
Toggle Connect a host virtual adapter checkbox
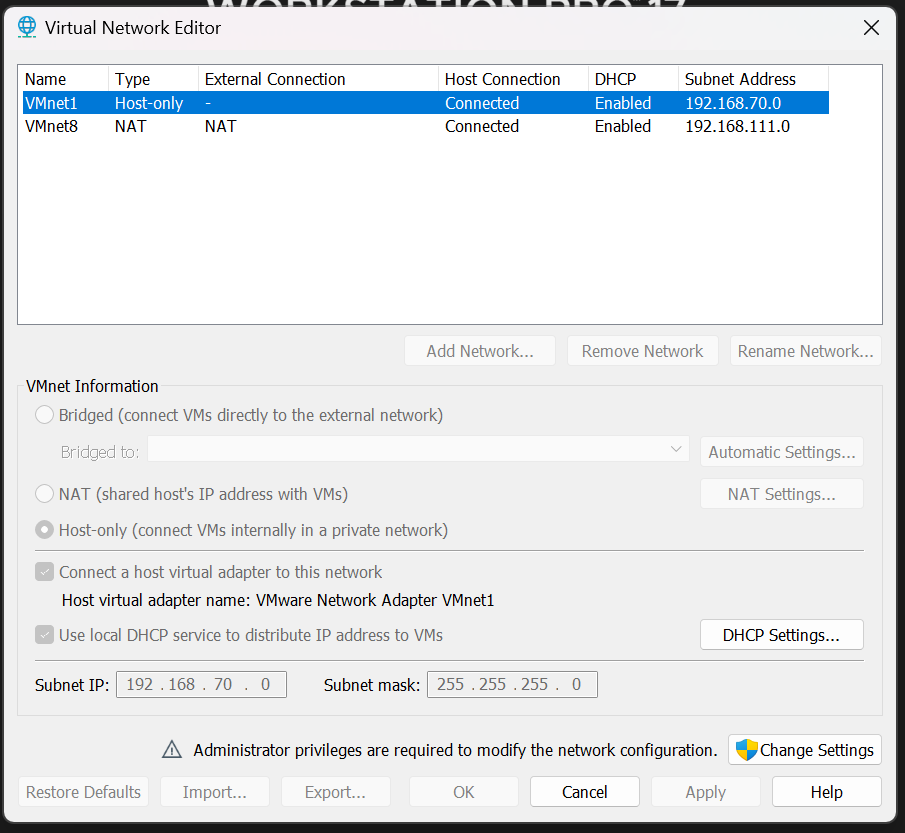[44, 571]
